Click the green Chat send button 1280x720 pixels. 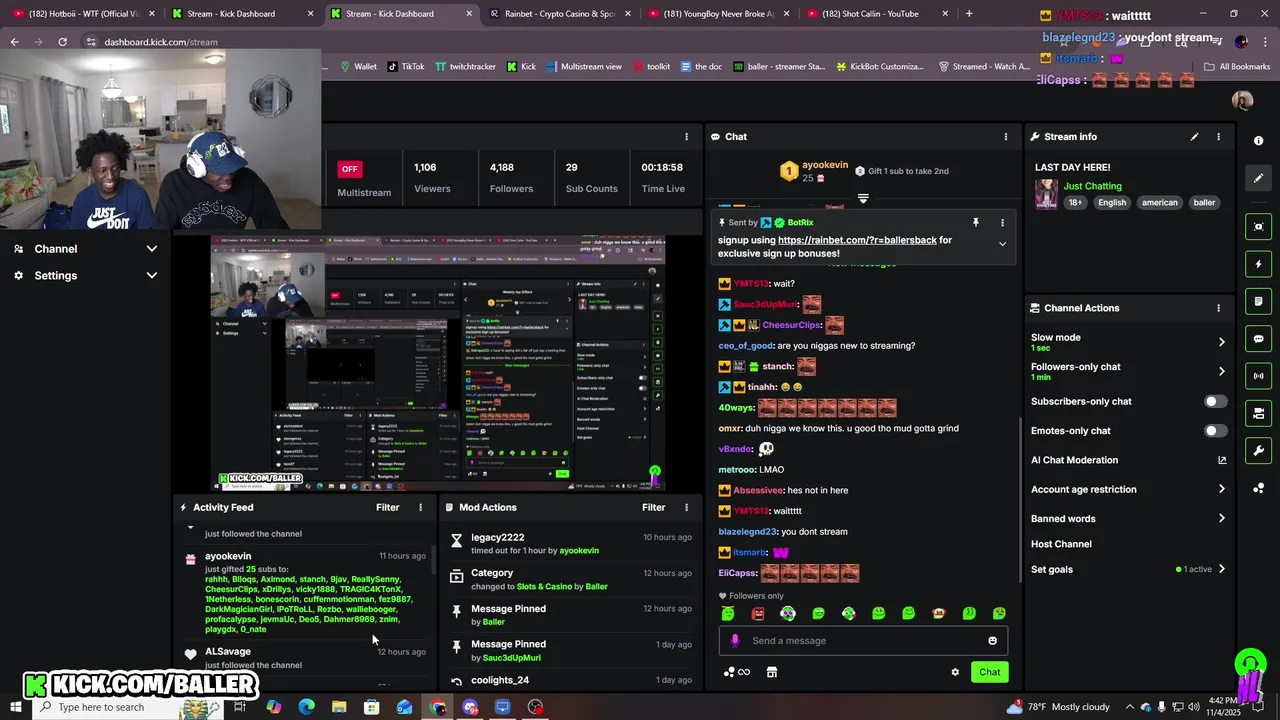(989, 672)
